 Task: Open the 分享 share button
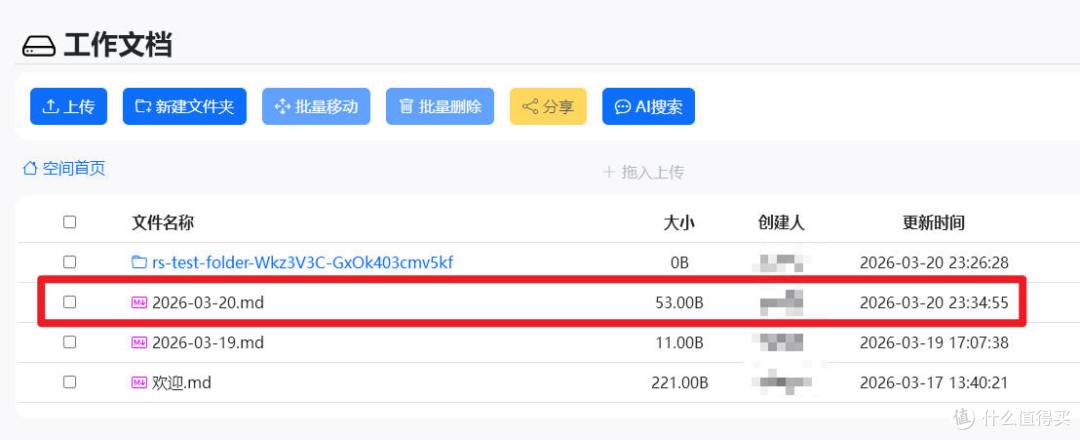click(x=548, y=107)
